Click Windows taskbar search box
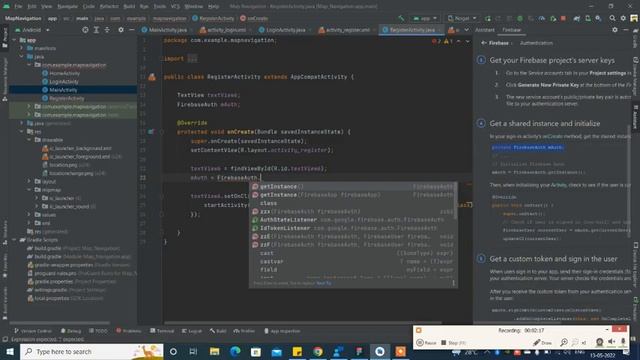The width and height of the screenshot is (640, 360). (x=92, y=351)
